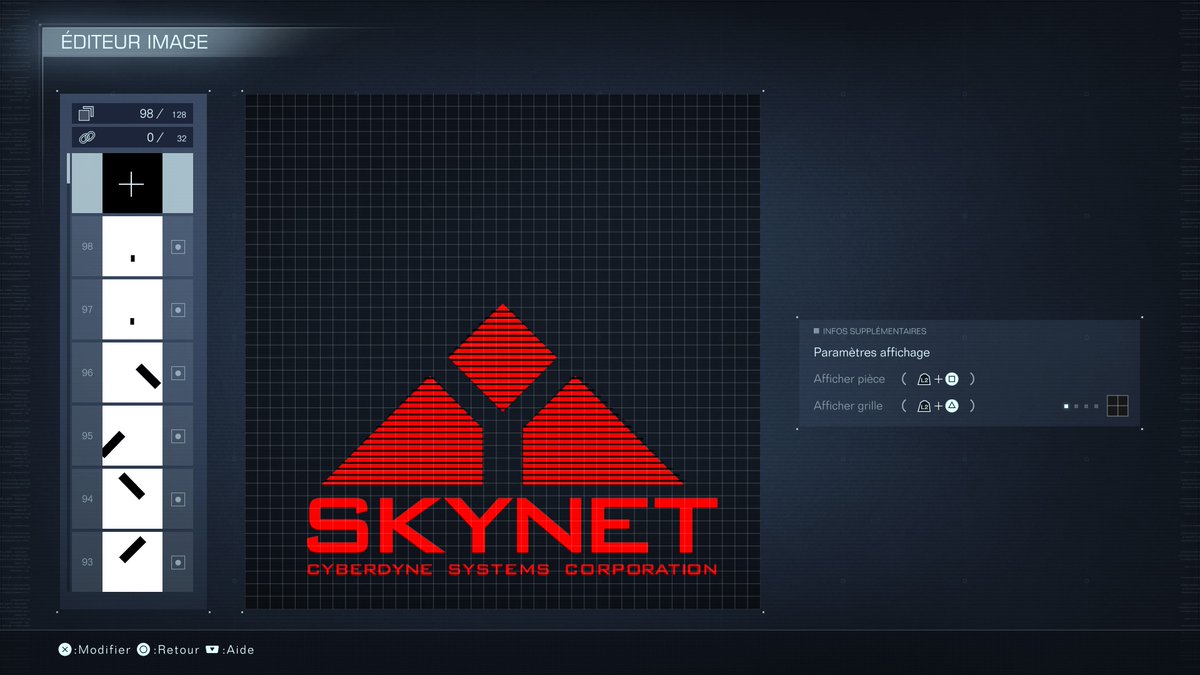This screenshot has height=675, width=1200.
Task: Click row number 94 in layer list
Action: click(87, 499)
